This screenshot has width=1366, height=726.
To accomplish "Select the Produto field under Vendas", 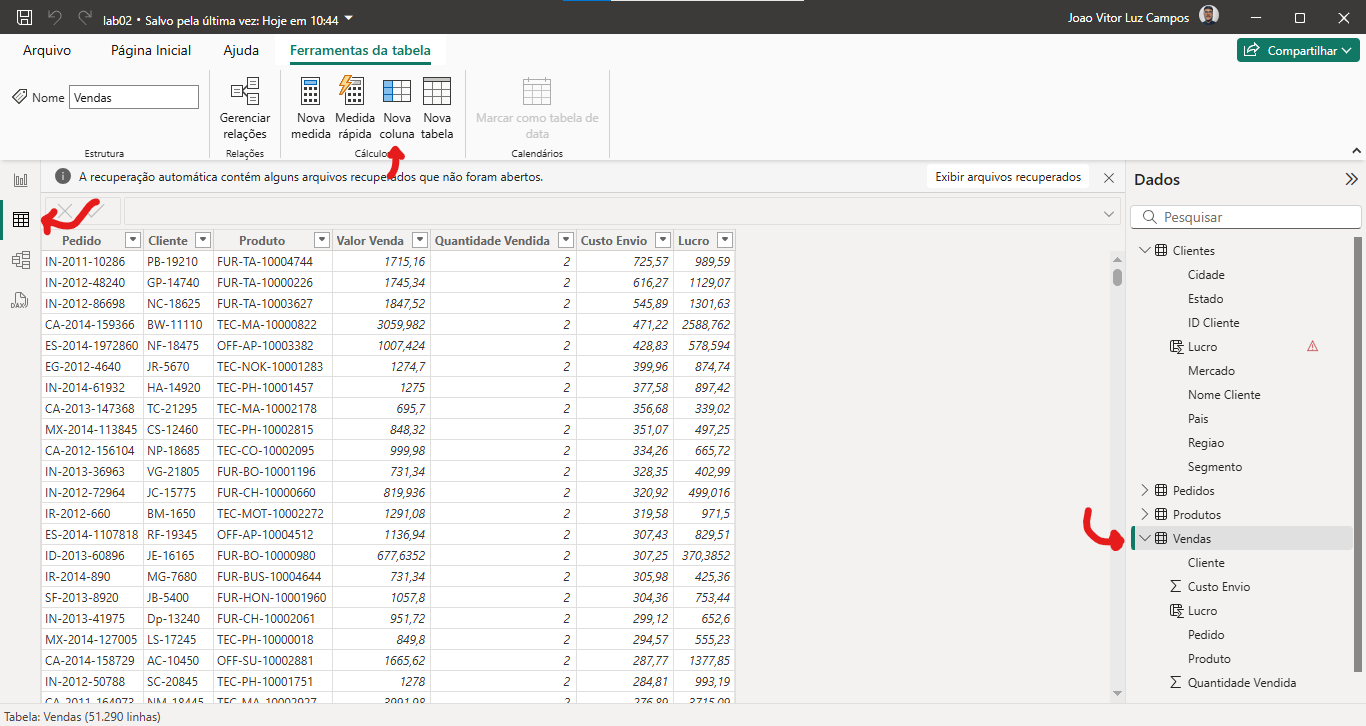I will click(1209, 659).
